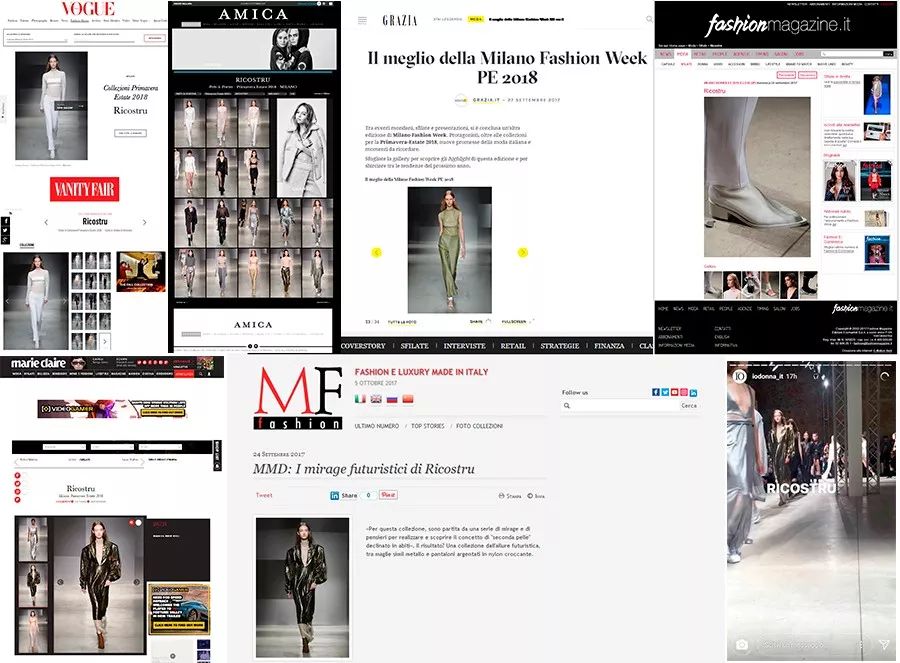Select the British flag on MF Fashion
900x663 pixels.
[376, 399]
